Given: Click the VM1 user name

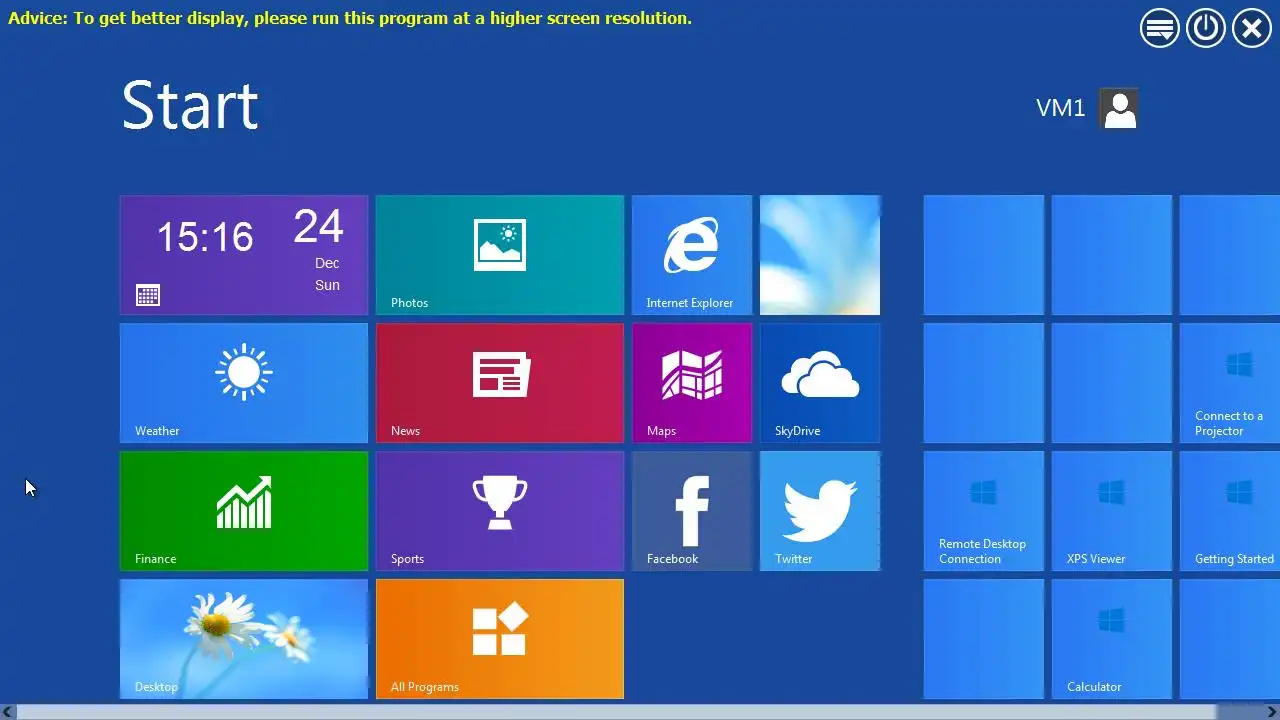Looking at the screenshot, I should [x=1061, y=108].
